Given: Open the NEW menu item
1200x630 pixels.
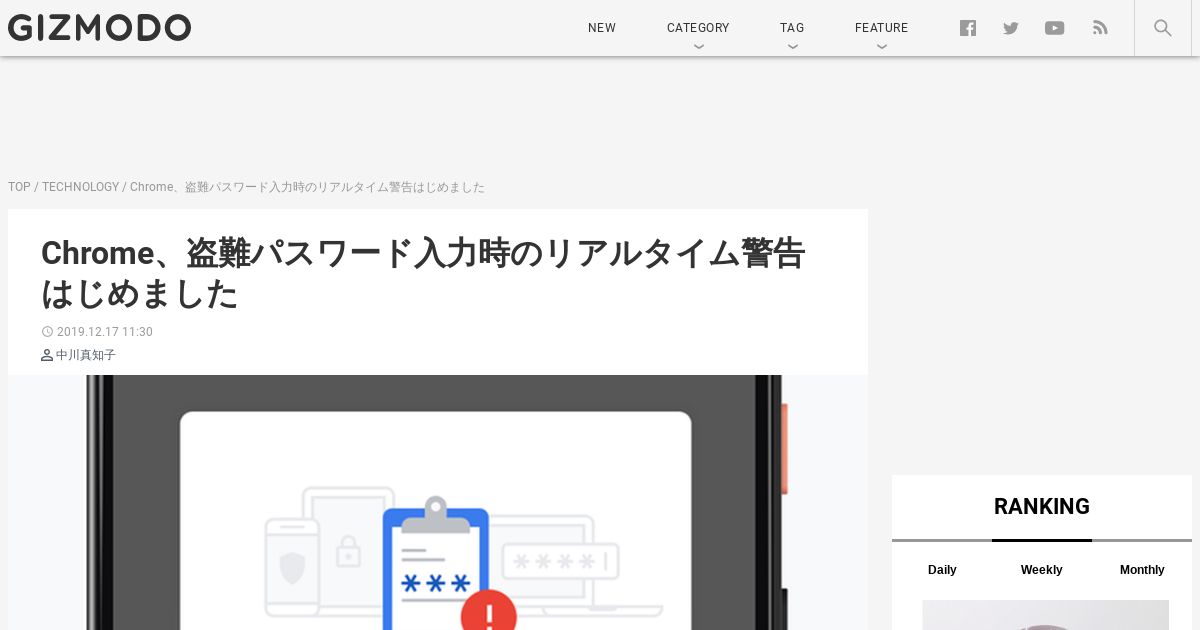Looking at the screenshot, I should pos(602,28).
